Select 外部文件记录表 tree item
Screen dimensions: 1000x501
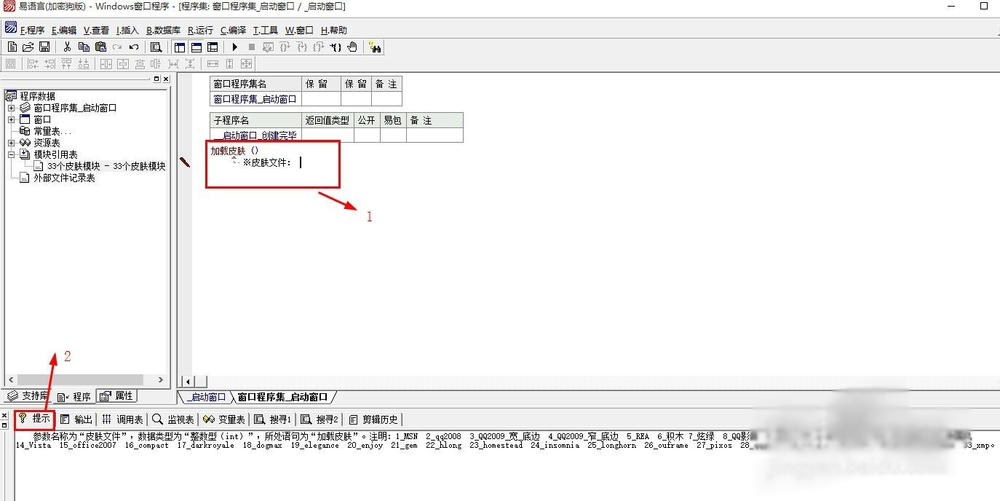[x=64, y=178]
